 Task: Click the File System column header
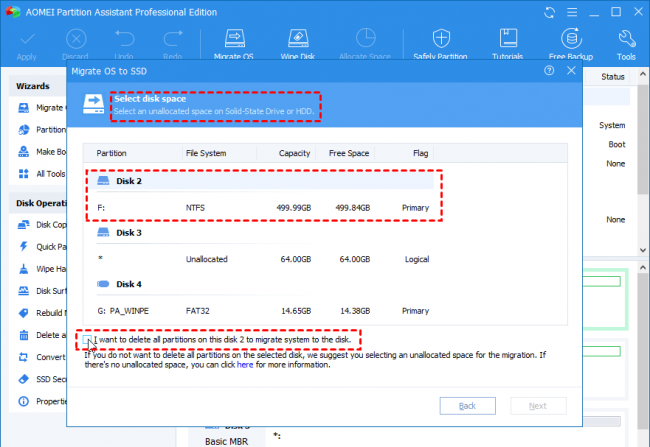[x=219, y=153]
